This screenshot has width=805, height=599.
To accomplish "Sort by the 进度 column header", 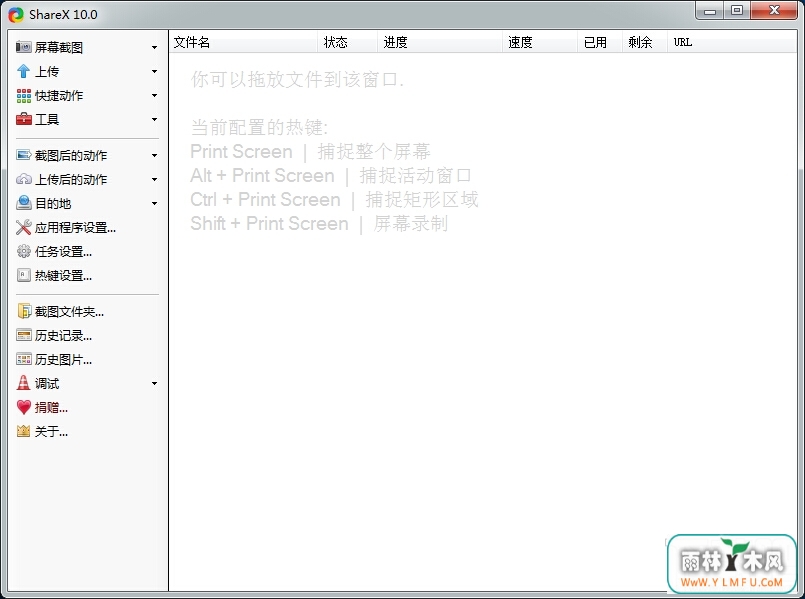I will [x=440, y=42].
